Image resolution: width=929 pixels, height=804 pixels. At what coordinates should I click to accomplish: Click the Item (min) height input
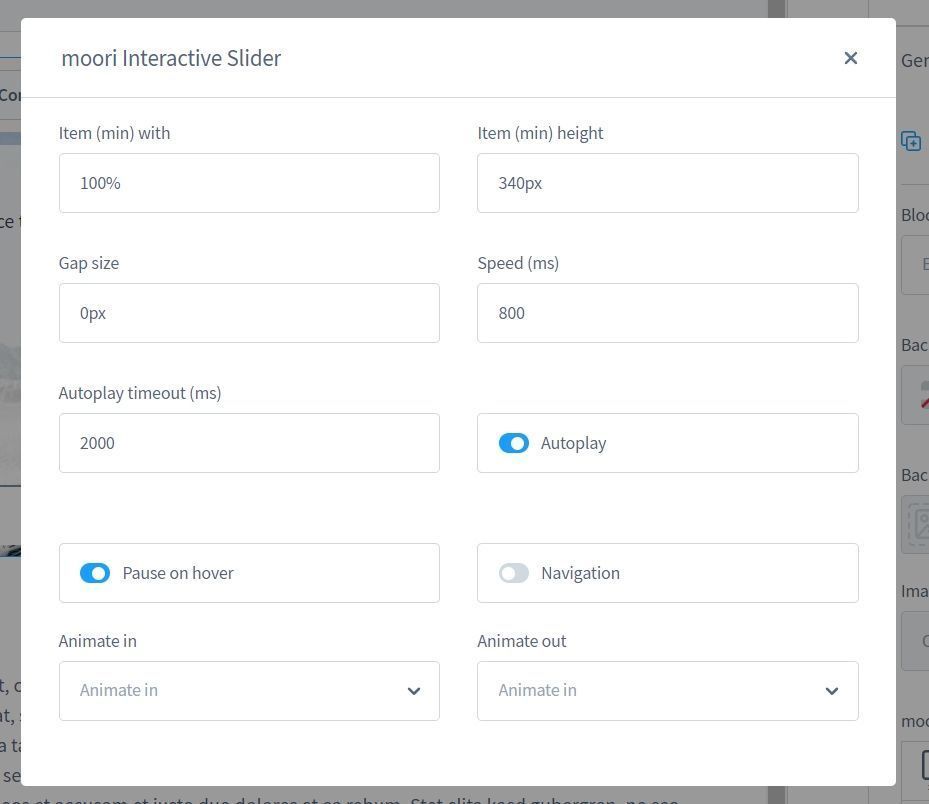click(x=667, y=183)
